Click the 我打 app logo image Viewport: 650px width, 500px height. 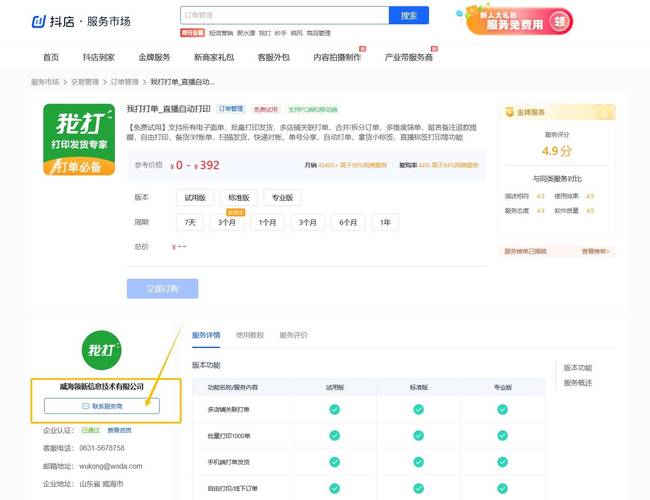coord(79,139)
